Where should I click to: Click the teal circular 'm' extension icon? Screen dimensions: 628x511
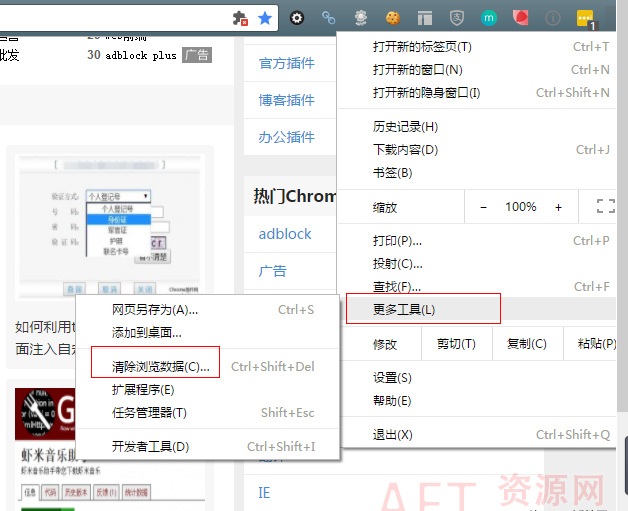point(489,18)
